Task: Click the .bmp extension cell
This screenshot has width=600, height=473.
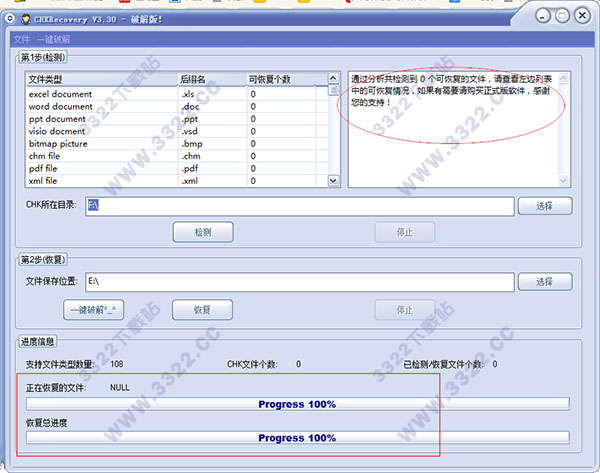Action: (x=192, y=144)
